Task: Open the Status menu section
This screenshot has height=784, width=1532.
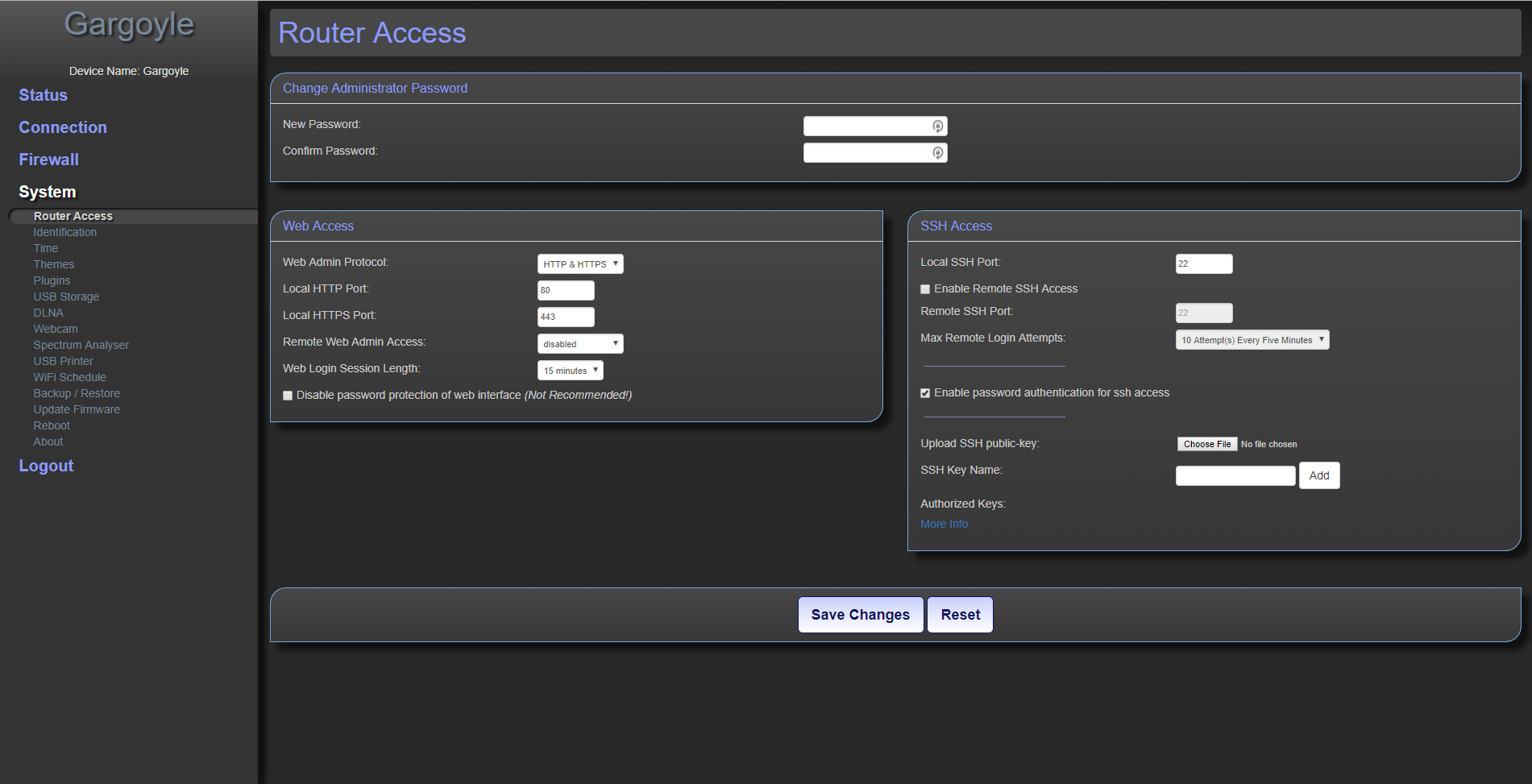Action: [x=44, y=95]
